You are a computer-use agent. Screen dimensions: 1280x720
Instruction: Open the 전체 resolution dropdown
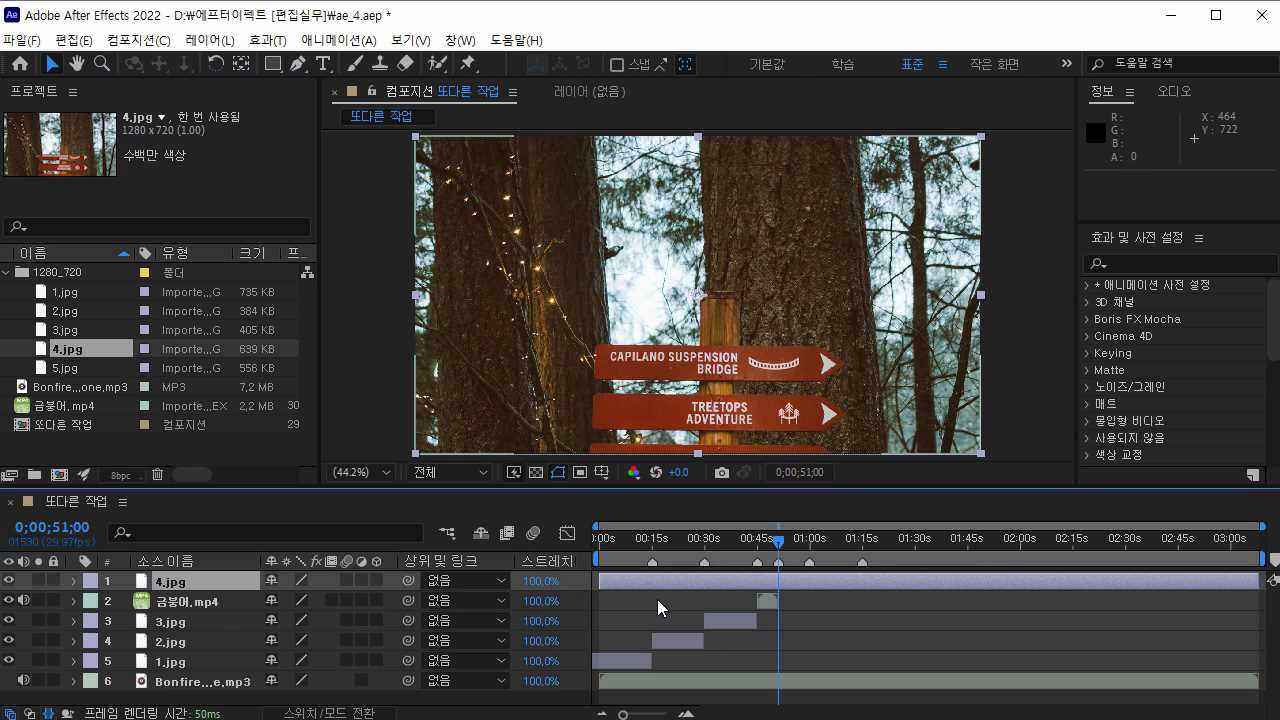451,473
